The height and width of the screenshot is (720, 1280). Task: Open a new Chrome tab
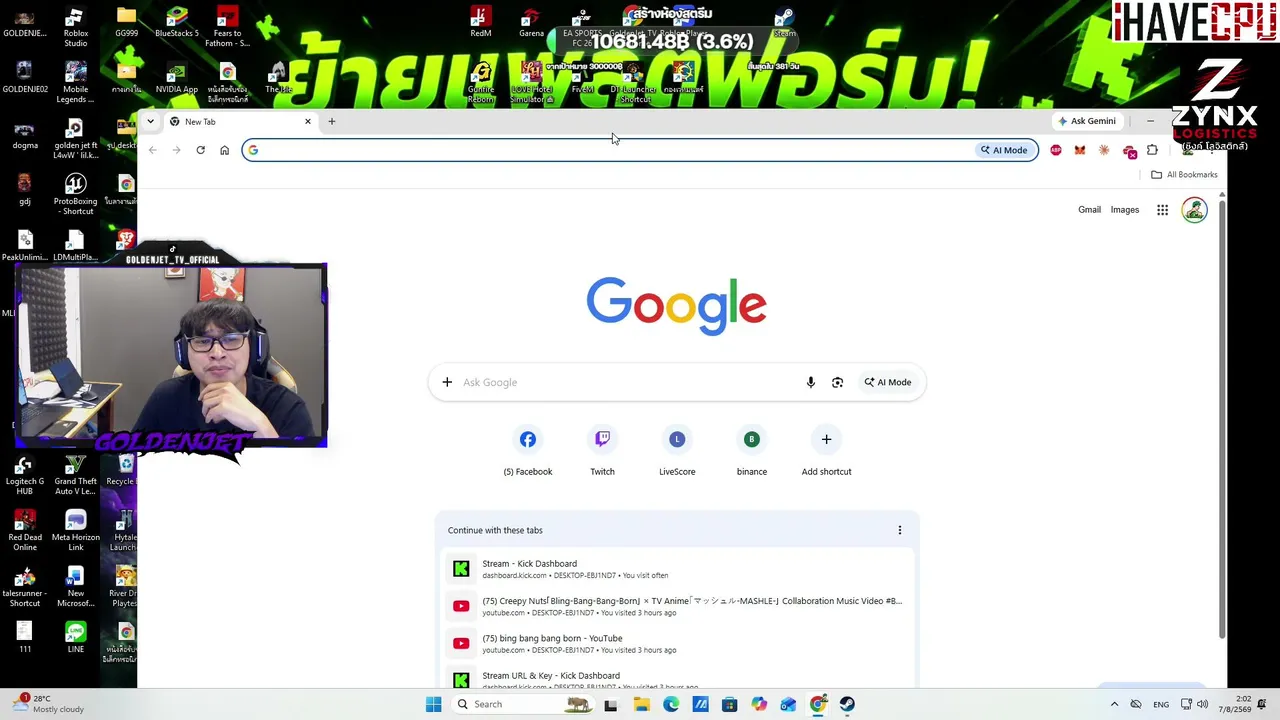point(331,121)
